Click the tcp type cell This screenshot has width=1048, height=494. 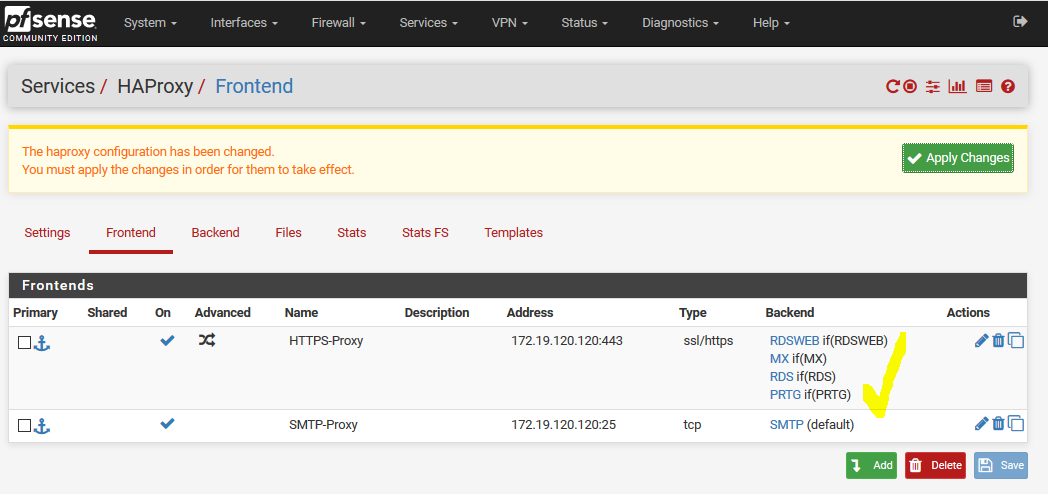click(692, 424)
